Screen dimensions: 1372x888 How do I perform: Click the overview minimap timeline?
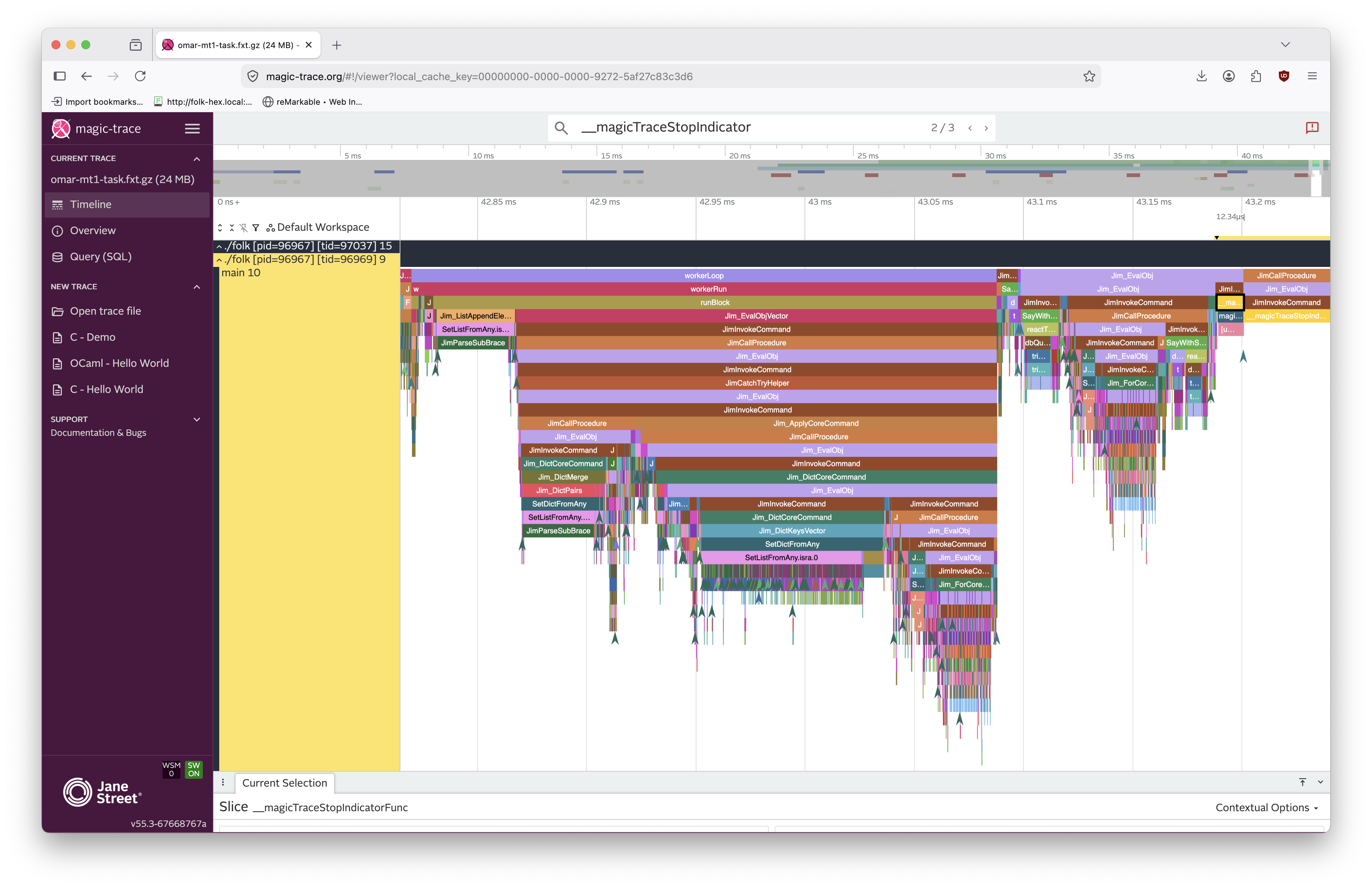tap(771, 178)
